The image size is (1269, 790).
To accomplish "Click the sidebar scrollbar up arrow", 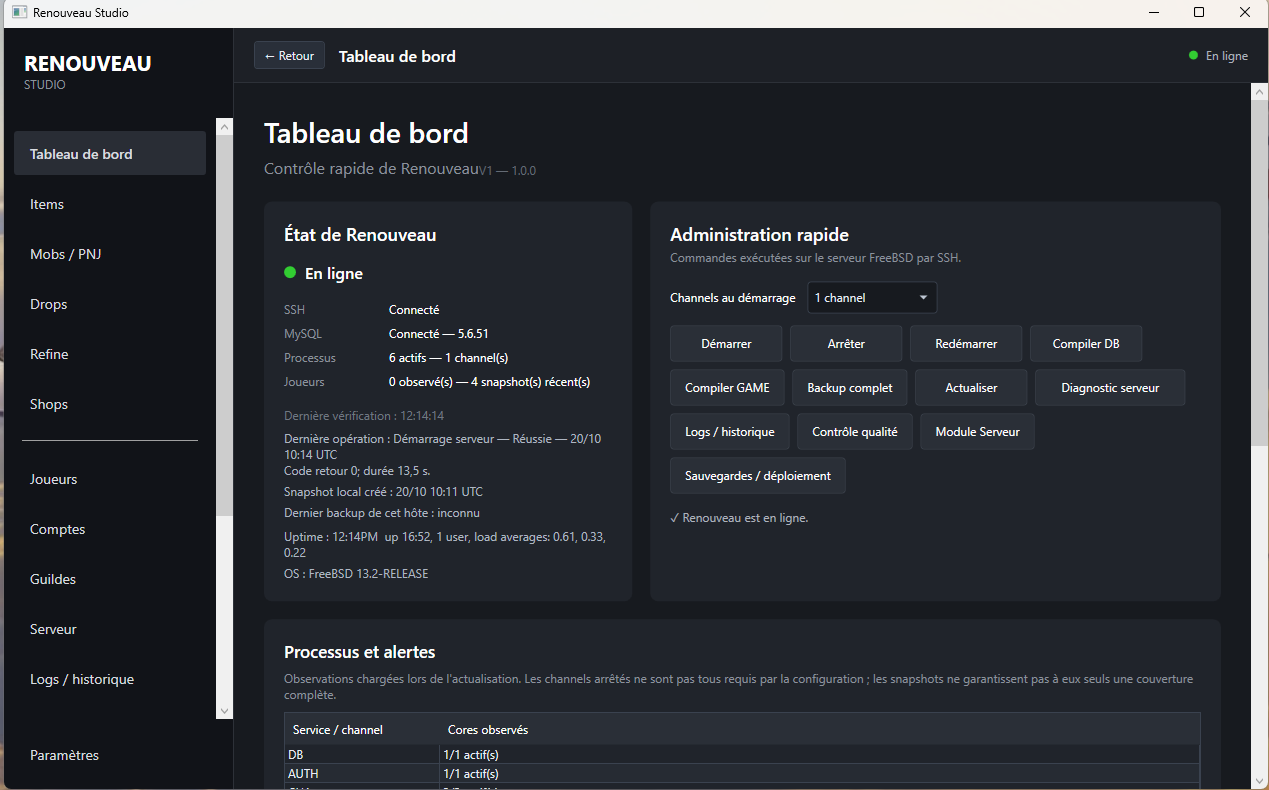I will point(225,127).
